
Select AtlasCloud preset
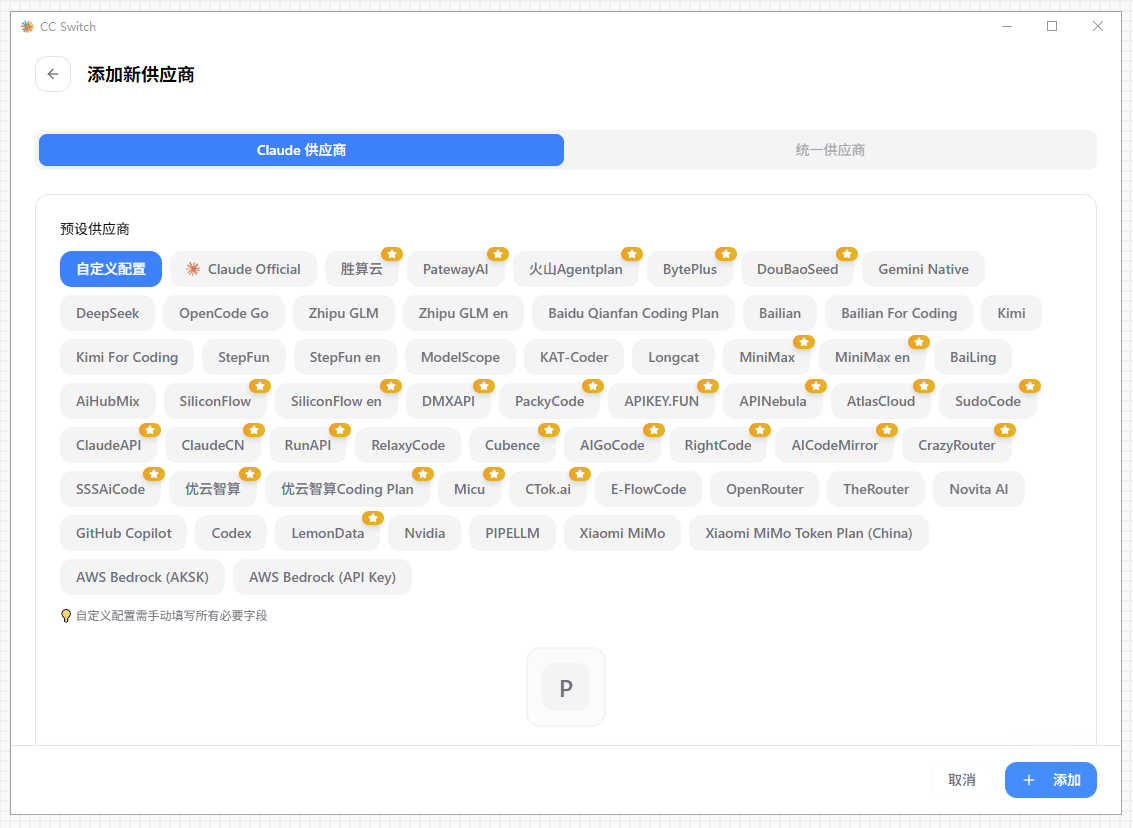pos(880,401)
